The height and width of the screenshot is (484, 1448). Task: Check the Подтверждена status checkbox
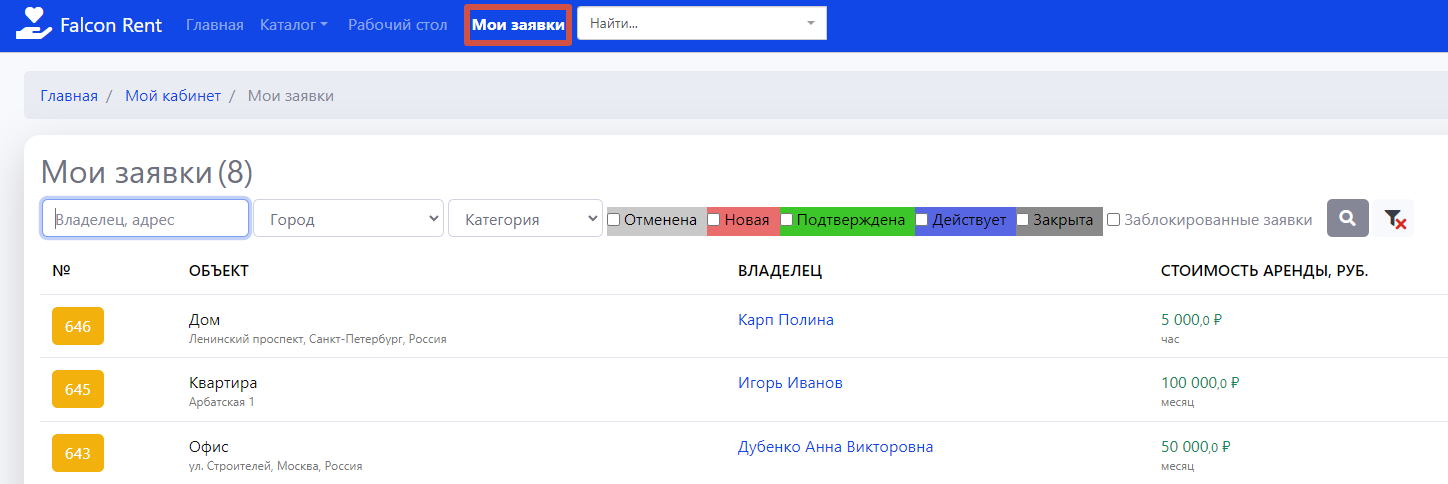(x=786, y=219)
